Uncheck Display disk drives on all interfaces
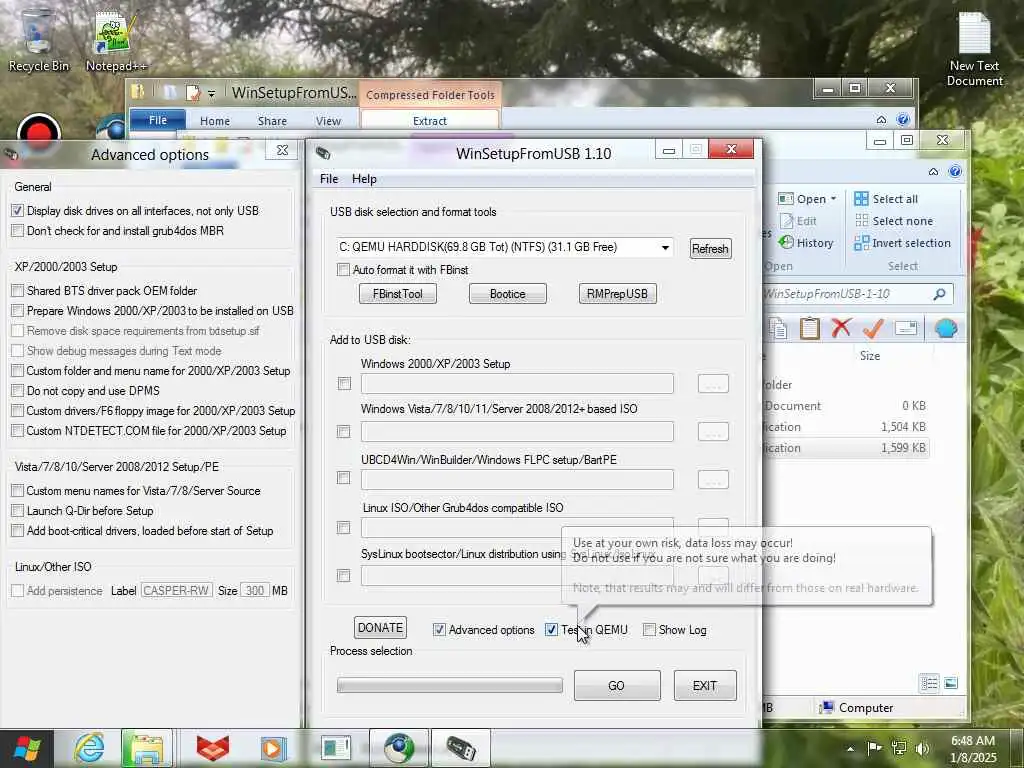Image resolution: width=1024 pixels, height=768 pixels. (x=18, y=210)
